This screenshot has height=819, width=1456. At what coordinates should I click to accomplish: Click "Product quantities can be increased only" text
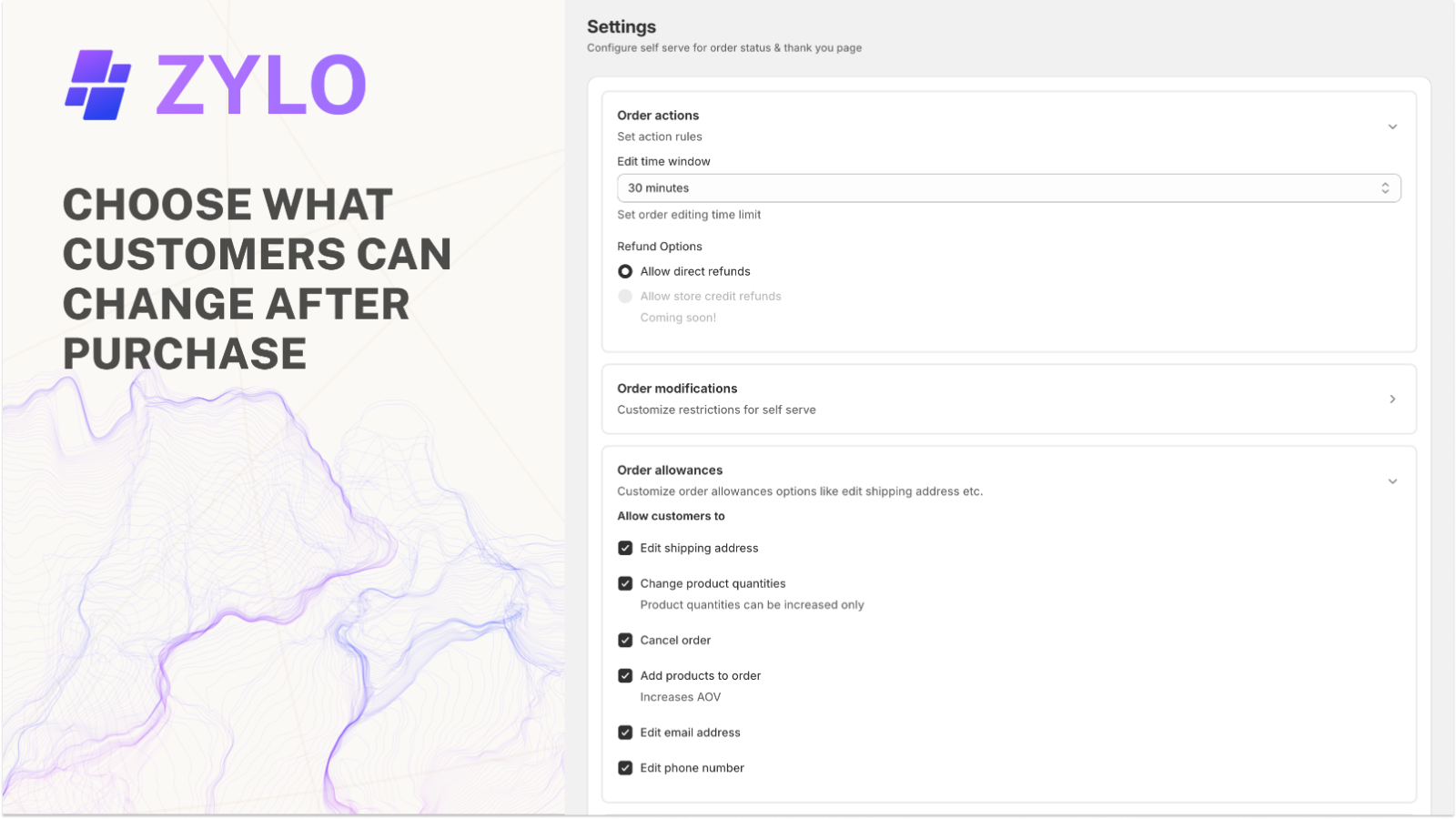[x=752, y=605]
